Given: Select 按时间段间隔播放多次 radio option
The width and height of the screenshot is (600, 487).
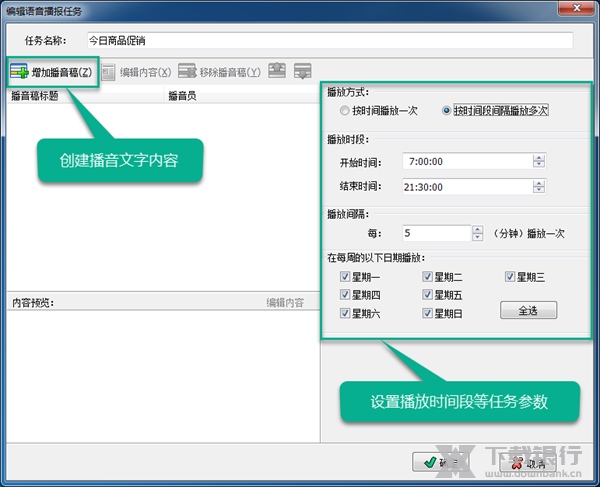Looking at the screenshot, I should click(446, 111).
